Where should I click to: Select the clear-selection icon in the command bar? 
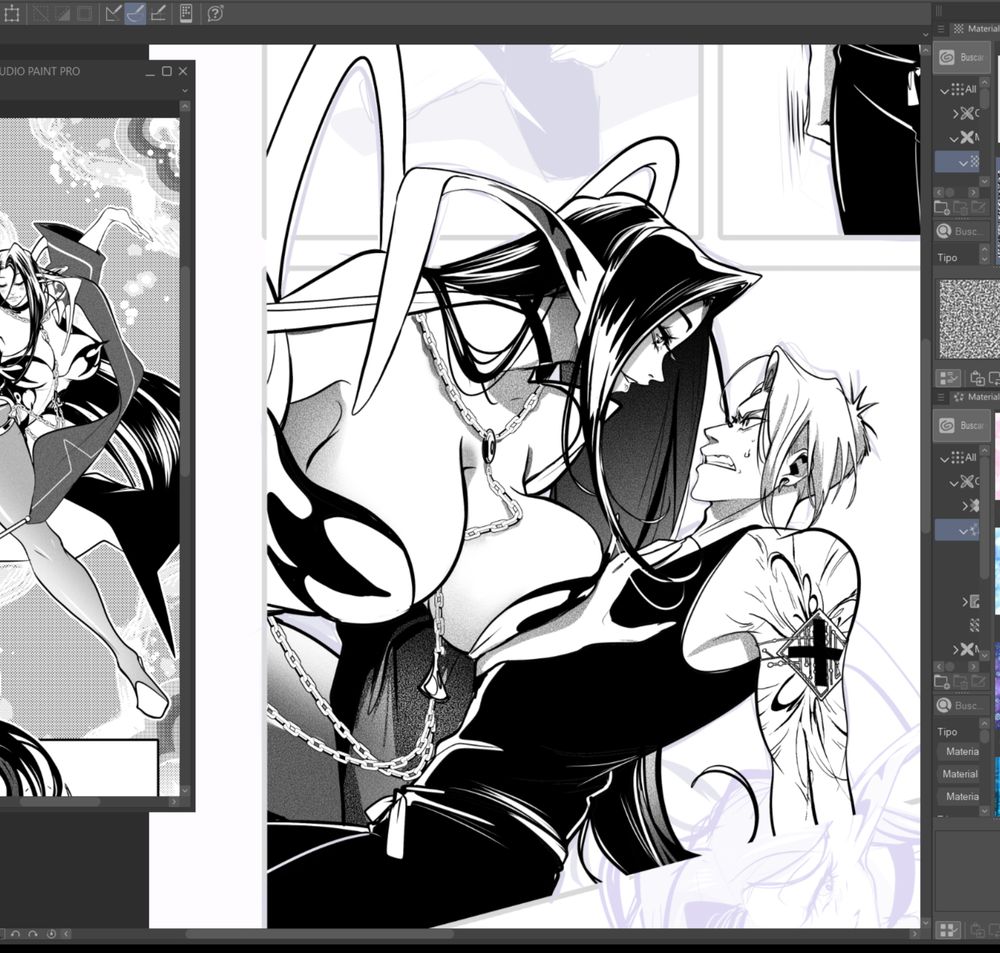click(40, 13)
